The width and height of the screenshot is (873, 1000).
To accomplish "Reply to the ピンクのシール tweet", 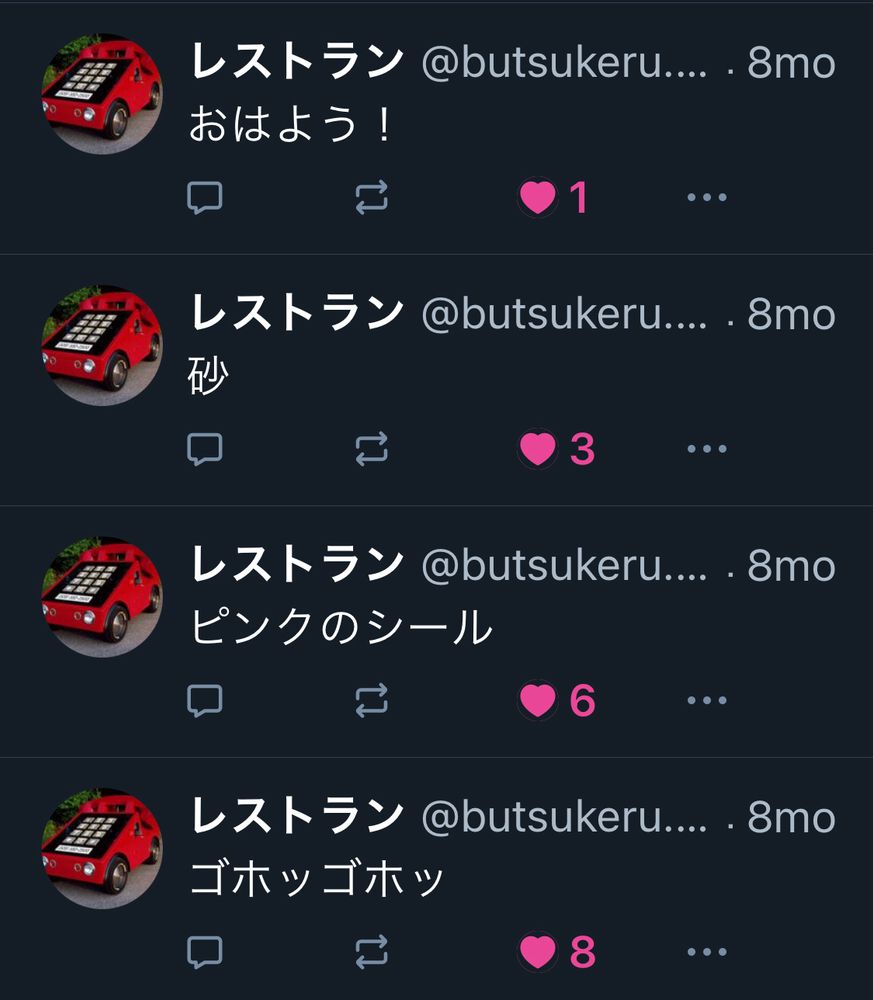I will click(x=205, y=700).
